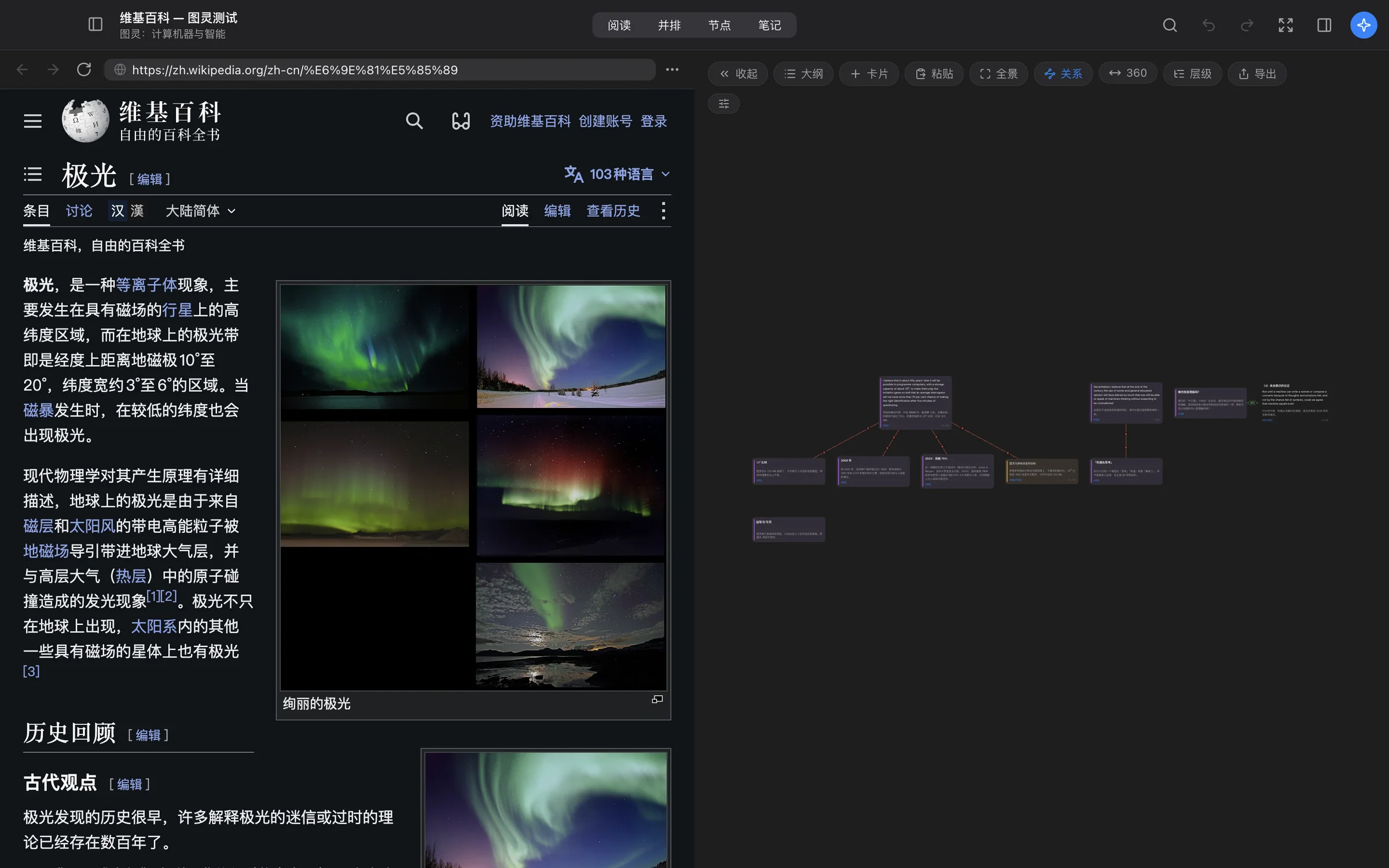This screenshot has height=868, width=1389.
Task: Open Wikipedia appearance glasses icon
Action: 461,121
